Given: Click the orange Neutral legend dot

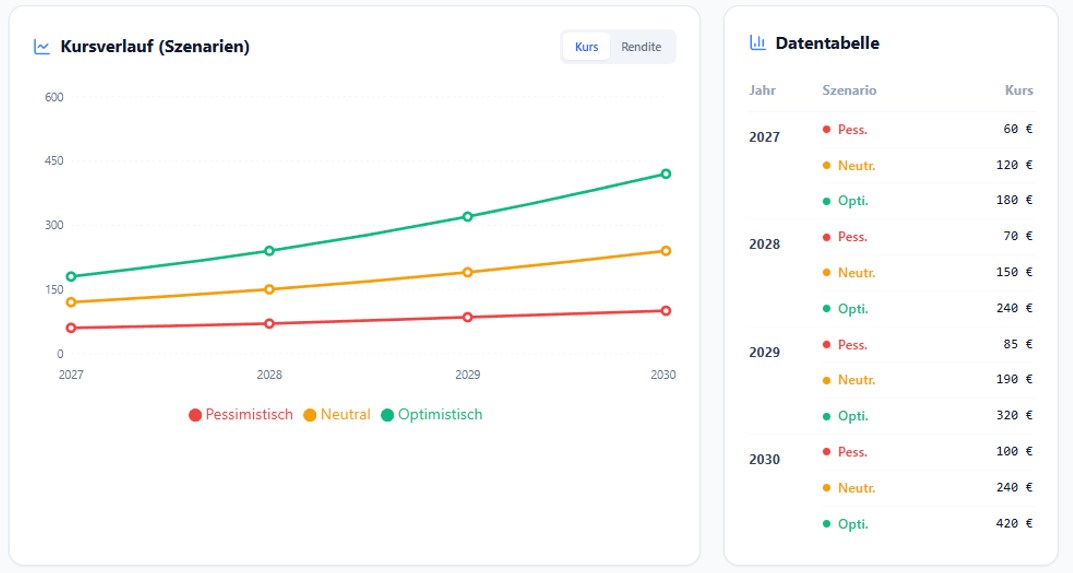Looking at the screenshot, I should pos(310,415).
